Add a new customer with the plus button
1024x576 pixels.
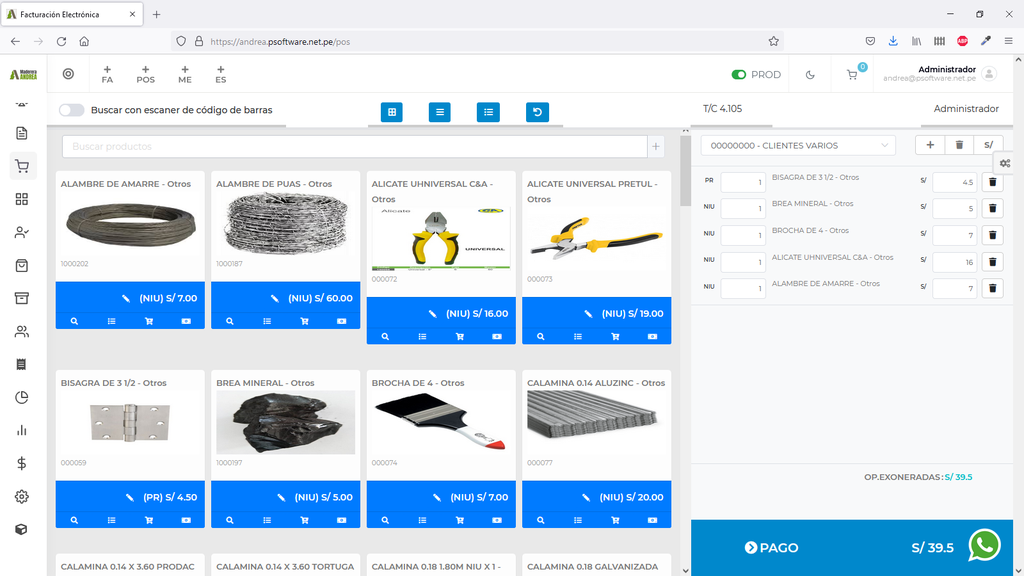tap(930, 145)
